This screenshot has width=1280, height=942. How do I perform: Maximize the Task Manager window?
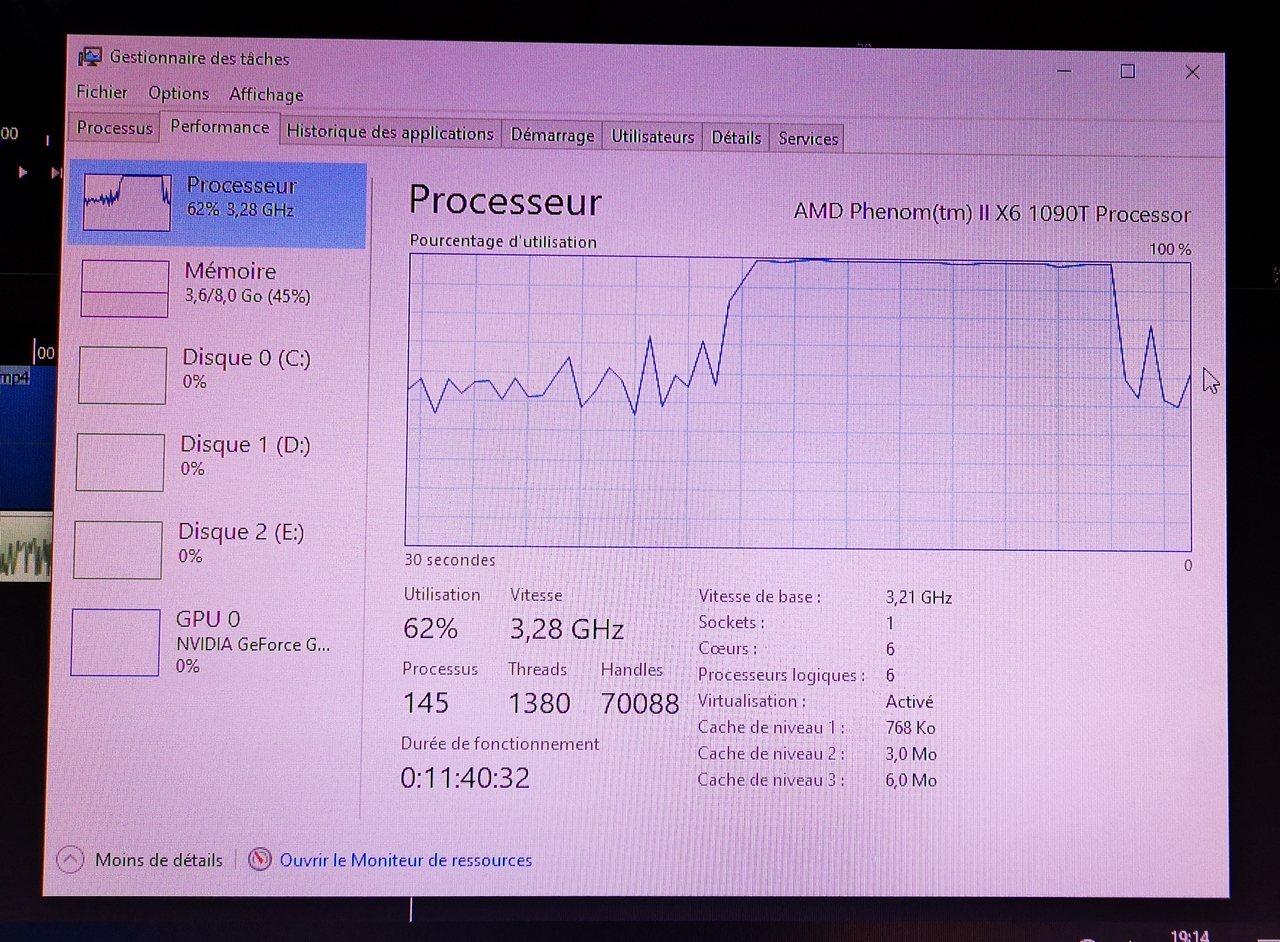[1127, 71]
